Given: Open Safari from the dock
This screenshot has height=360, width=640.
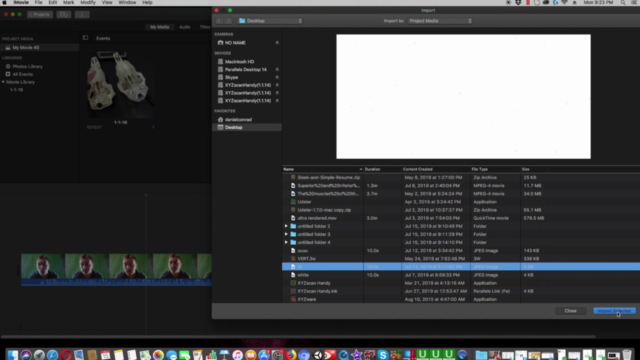Looking at the screenshot, I should pyautogui.click(x=52, y=355).
